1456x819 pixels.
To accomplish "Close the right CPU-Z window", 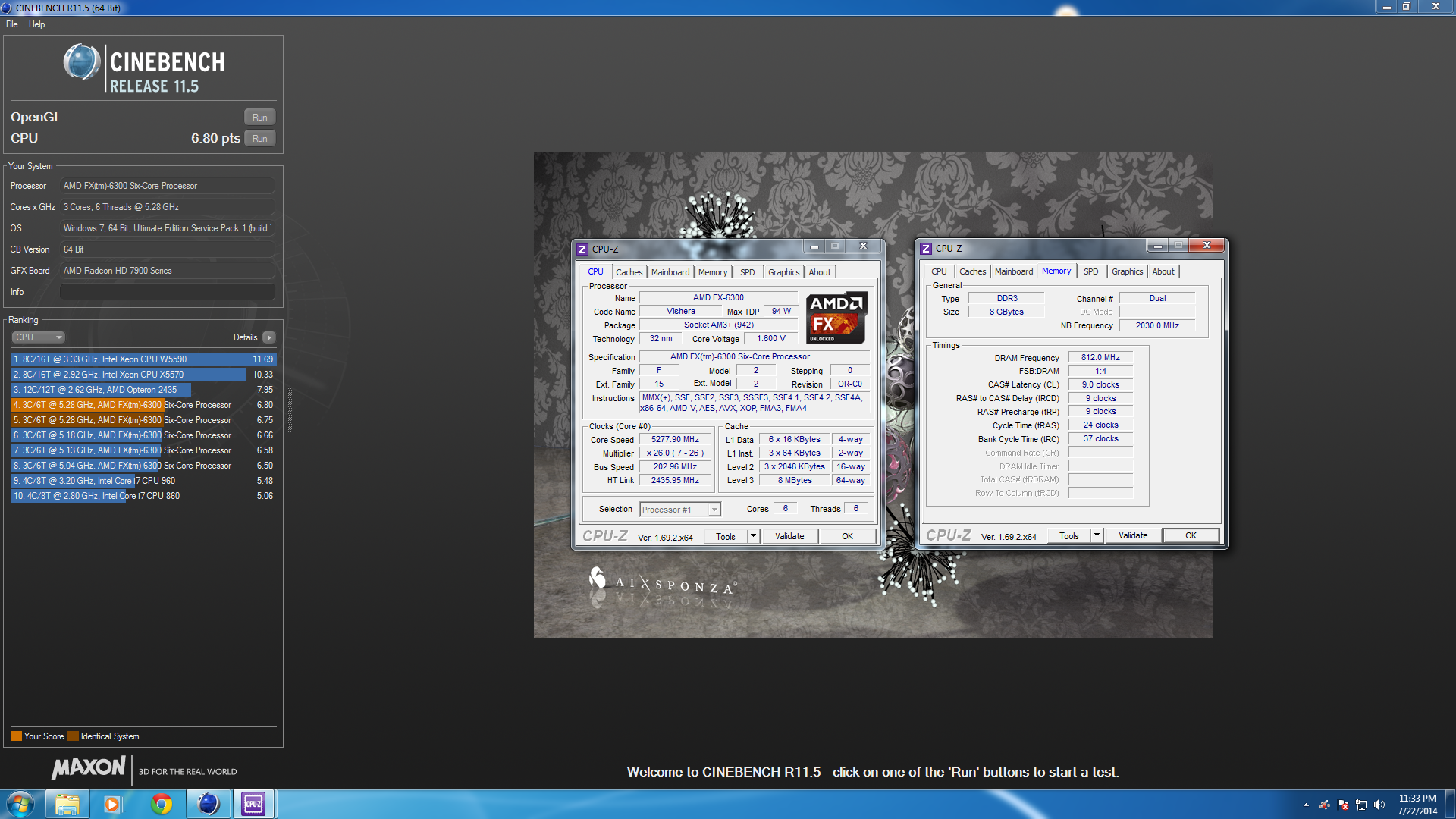I will tap(1206, 245).
